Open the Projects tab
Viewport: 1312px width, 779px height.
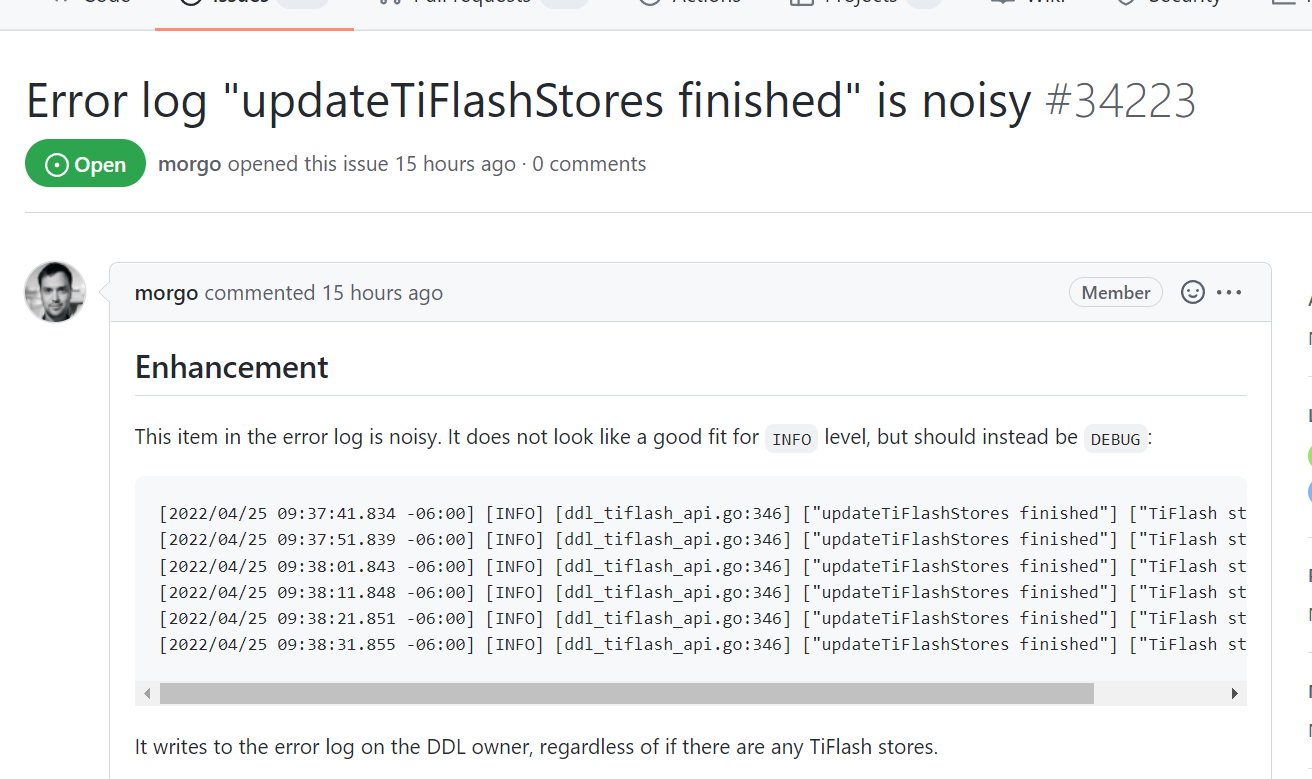pos(866,5)
